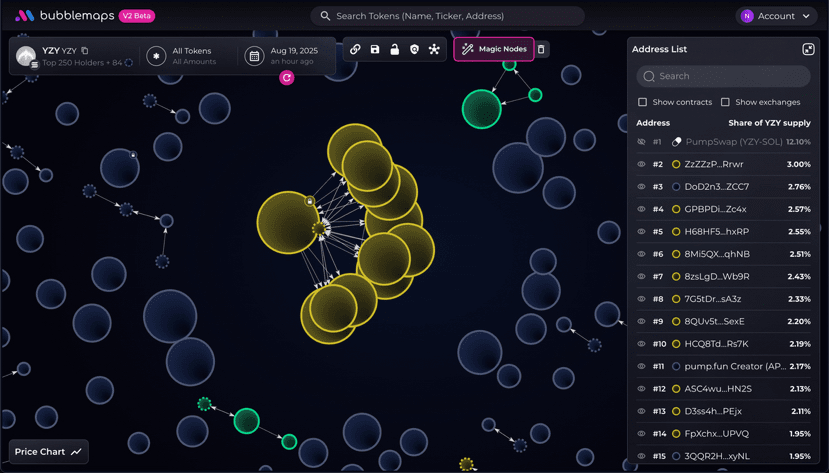Click blue marker for pump.fun Creator

[x=676, y=366]
